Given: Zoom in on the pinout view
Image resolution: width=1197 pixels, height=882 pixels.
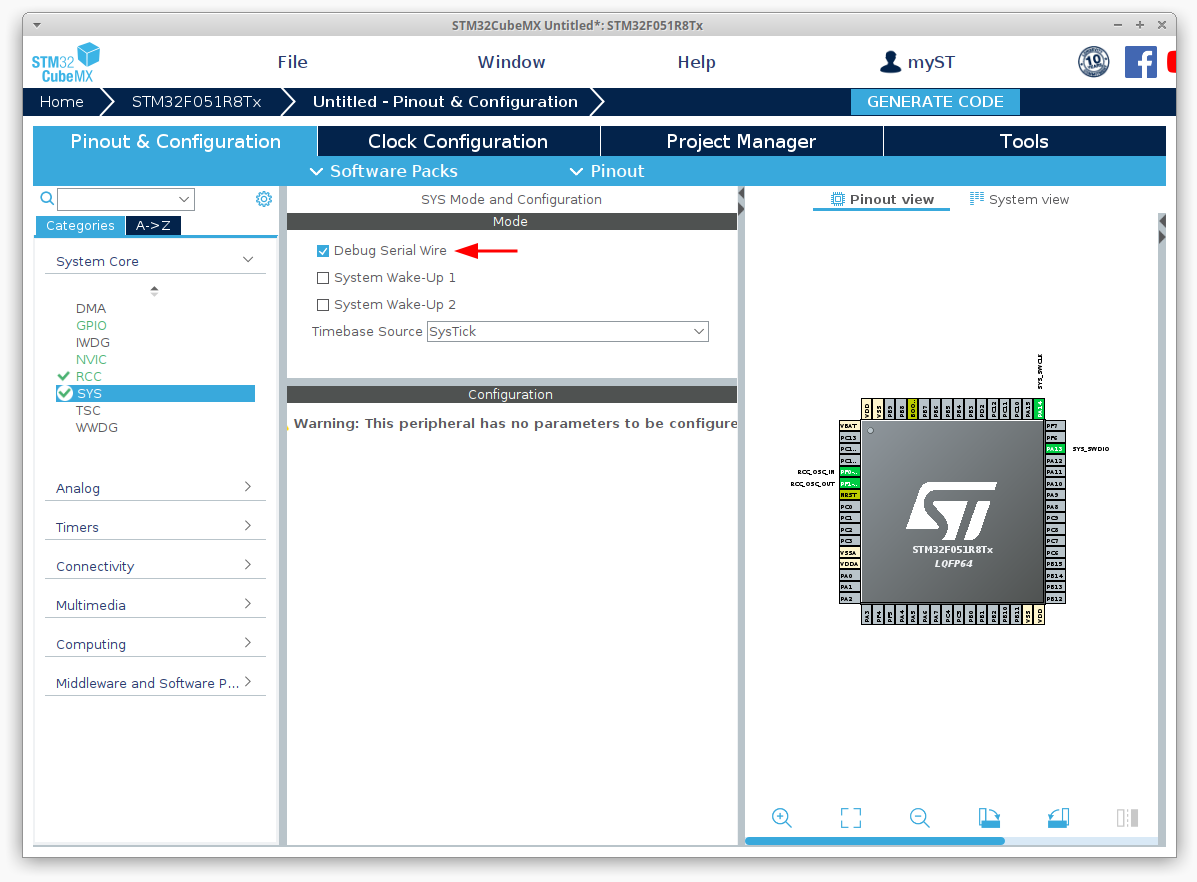Looking at the screenshot, I should [781, 818].
